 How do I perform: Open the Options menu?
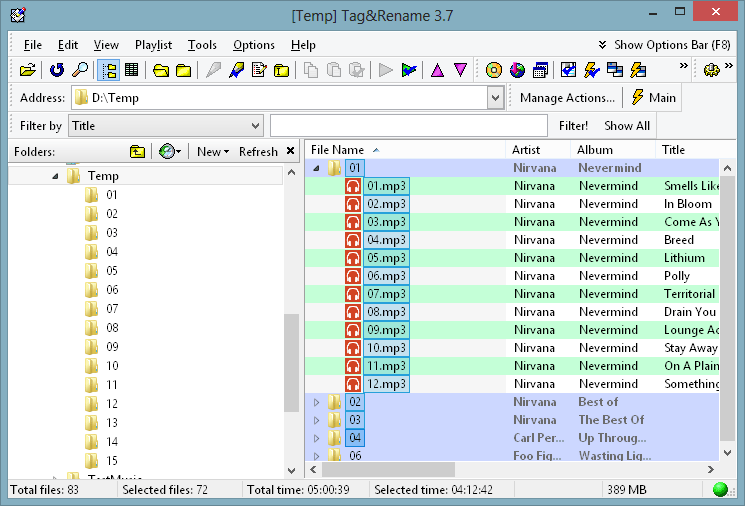pyautogui.click(x=254, y=45)
